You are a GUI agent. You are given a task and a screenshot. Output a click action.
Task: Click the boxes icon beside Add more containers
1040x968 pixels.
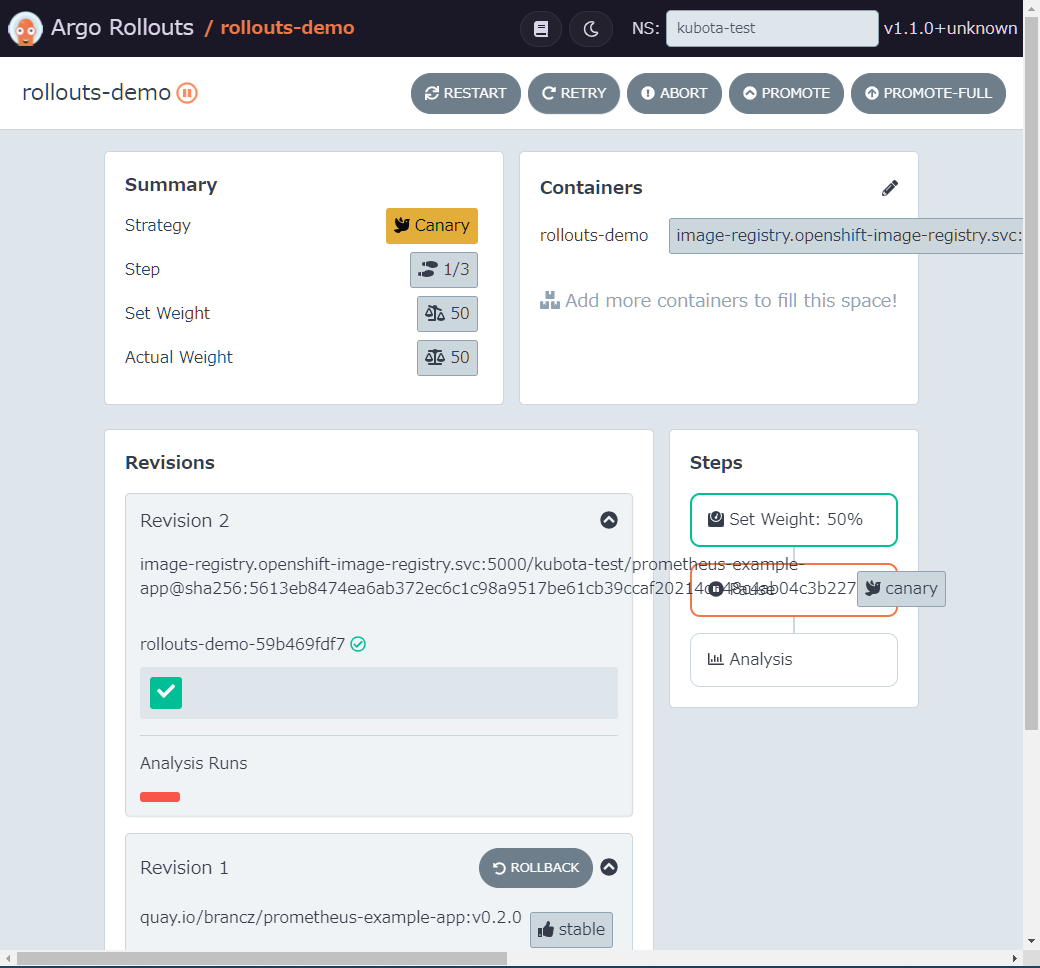(x=549, y=301)
